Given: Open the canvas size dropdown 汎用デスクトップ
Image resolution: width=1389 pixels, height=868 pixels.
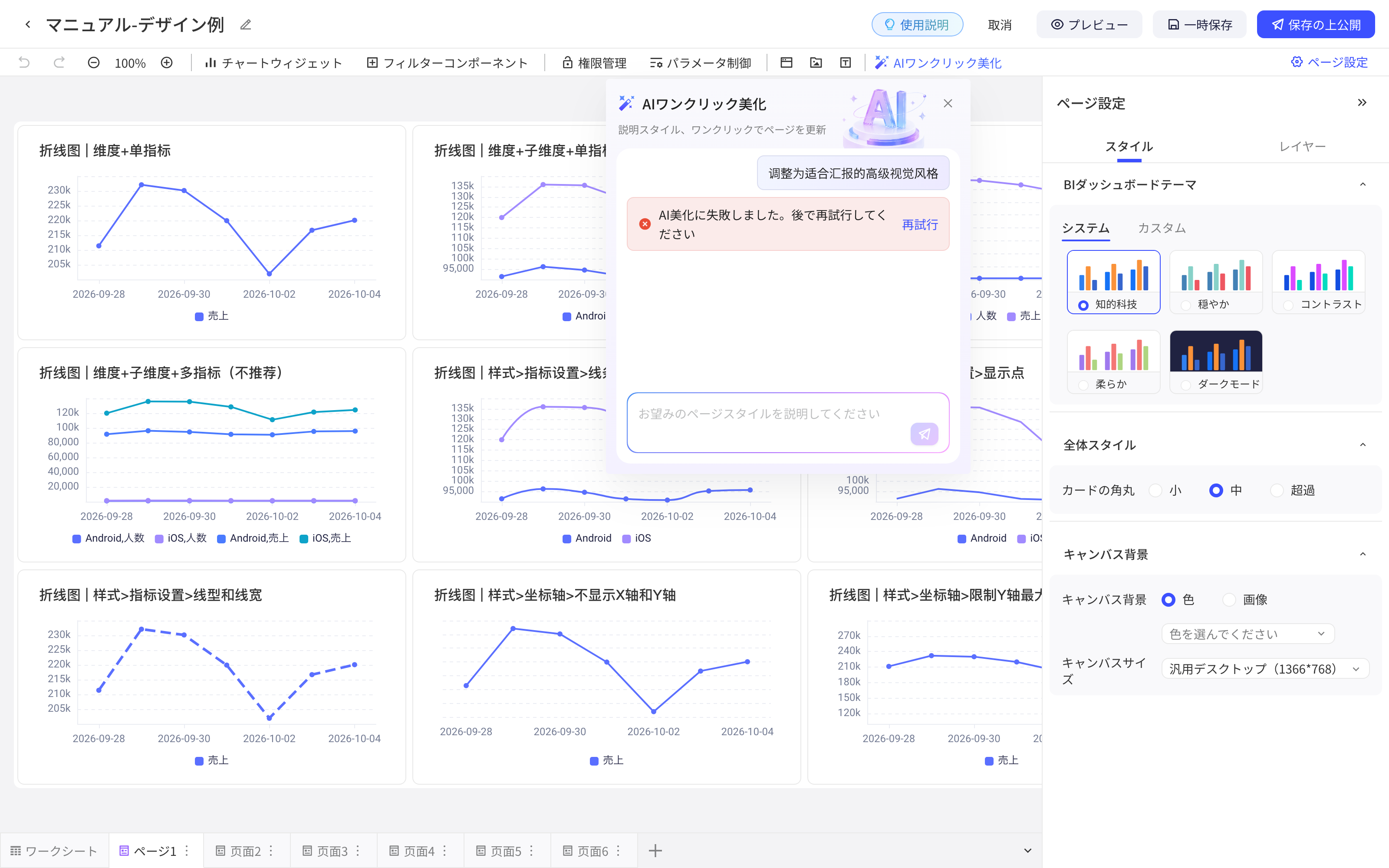Looking at the screenshot, I should pos(1265,669).
